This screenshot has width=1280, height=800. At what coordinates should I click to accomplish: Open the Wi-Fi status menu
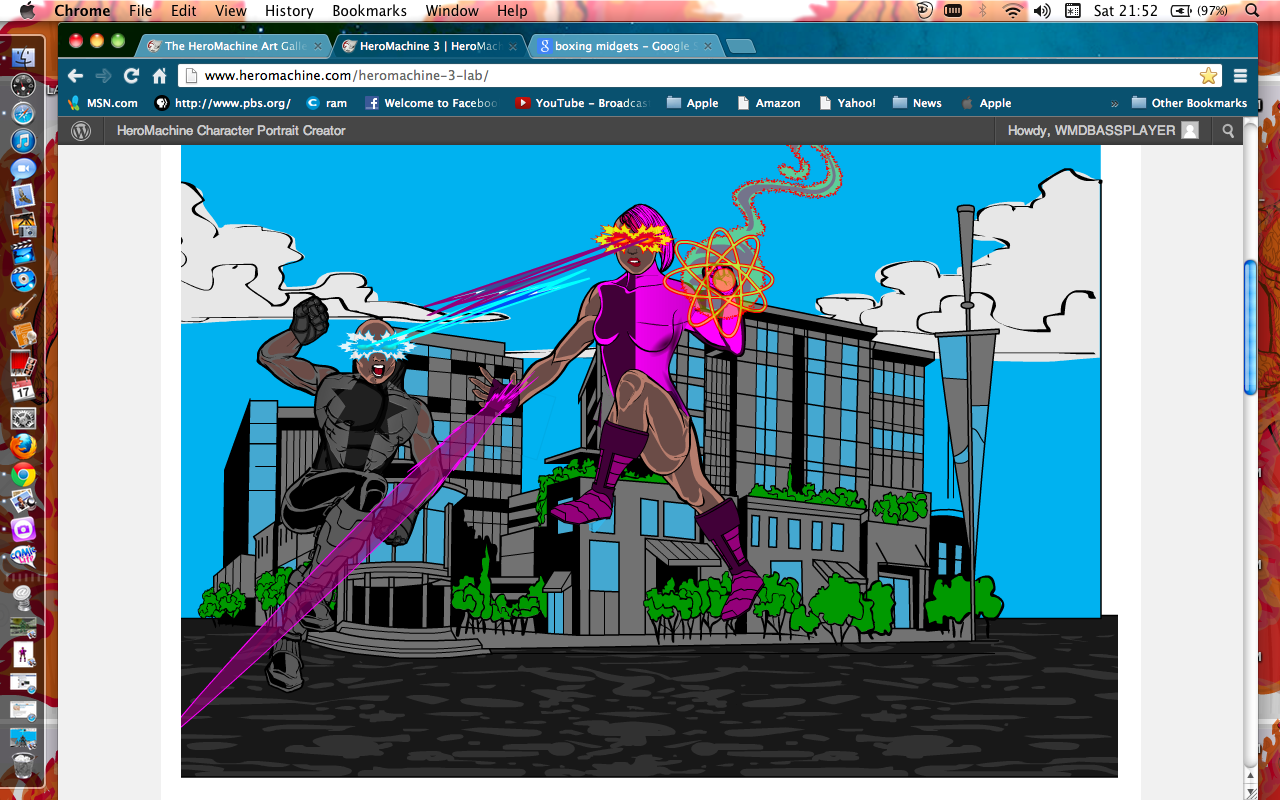pos(1013,11)
